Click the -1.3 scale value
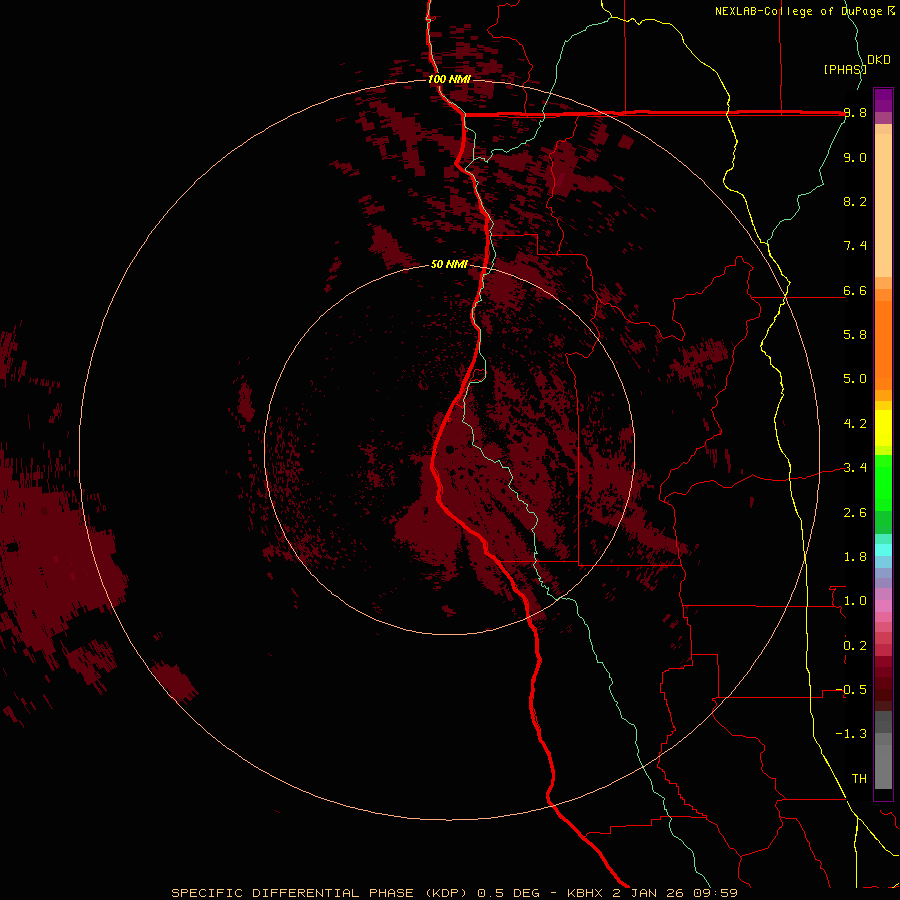The image size is (900, 900). [851, 734]
